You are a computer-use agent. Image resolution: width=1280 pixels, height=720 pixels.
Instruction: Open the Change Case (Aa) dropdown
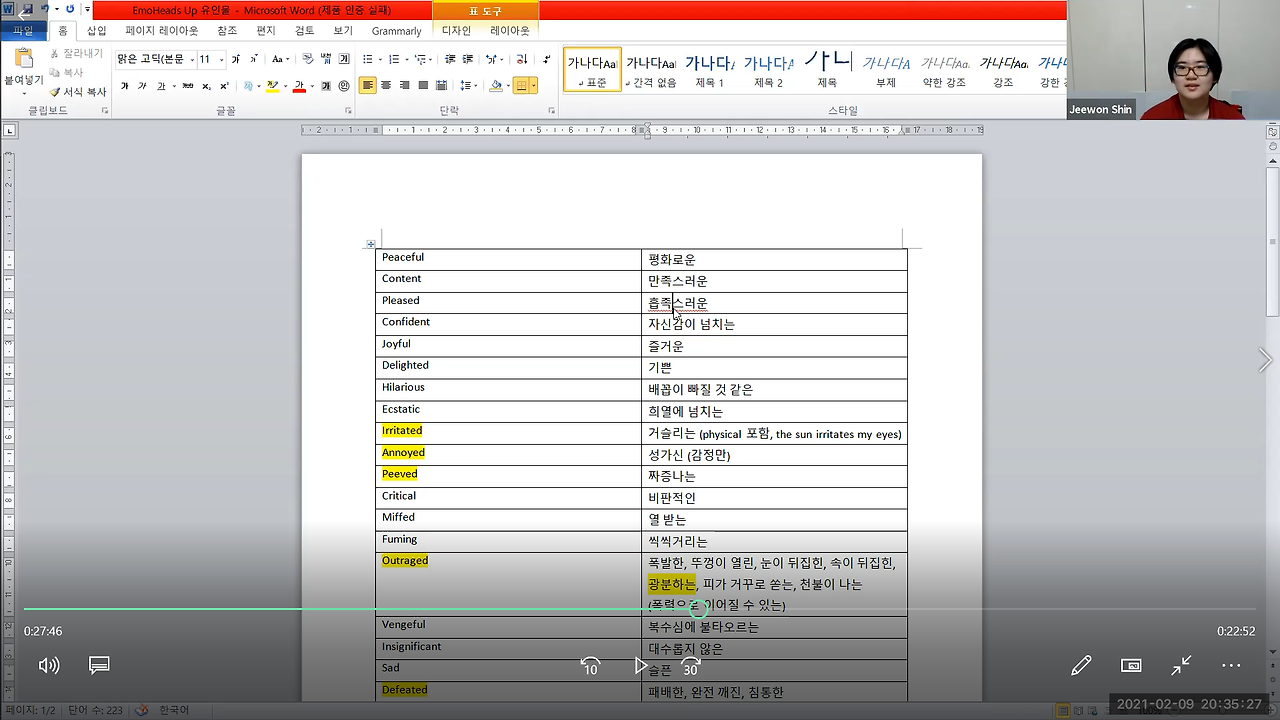pyautogui.click(x=281, y=59)
